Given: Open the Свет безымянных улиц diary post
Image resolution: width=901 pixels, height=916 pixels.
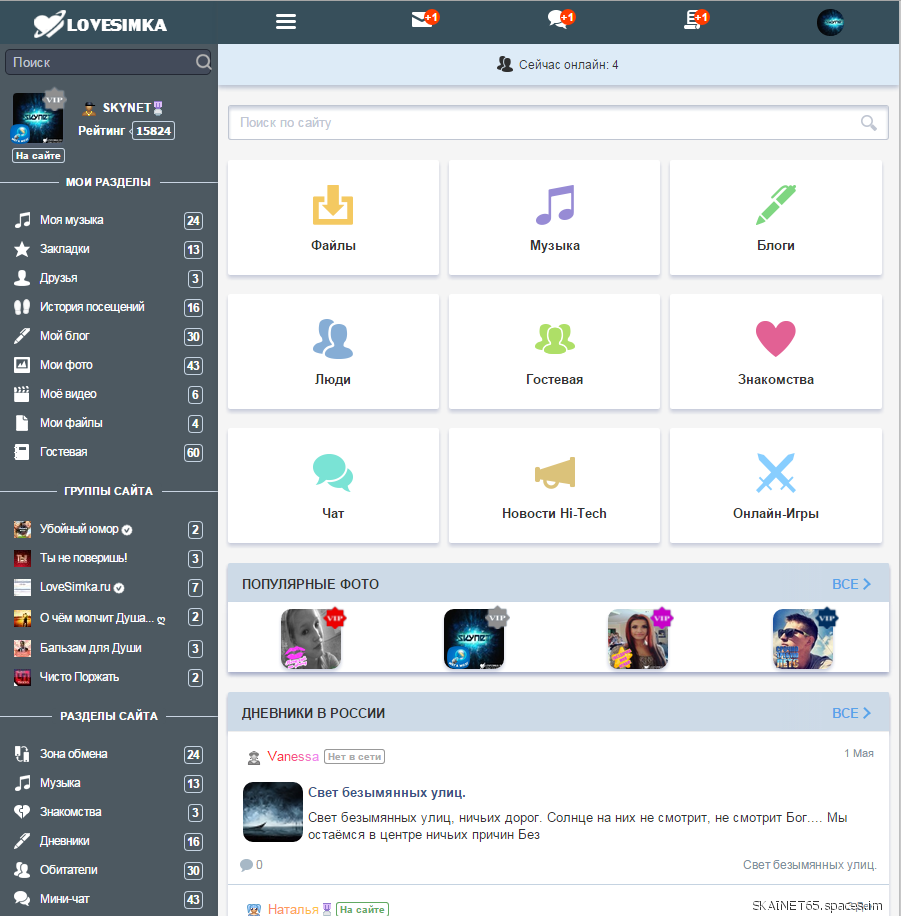Looking at the screenshot, I should [x=386, y=793].
